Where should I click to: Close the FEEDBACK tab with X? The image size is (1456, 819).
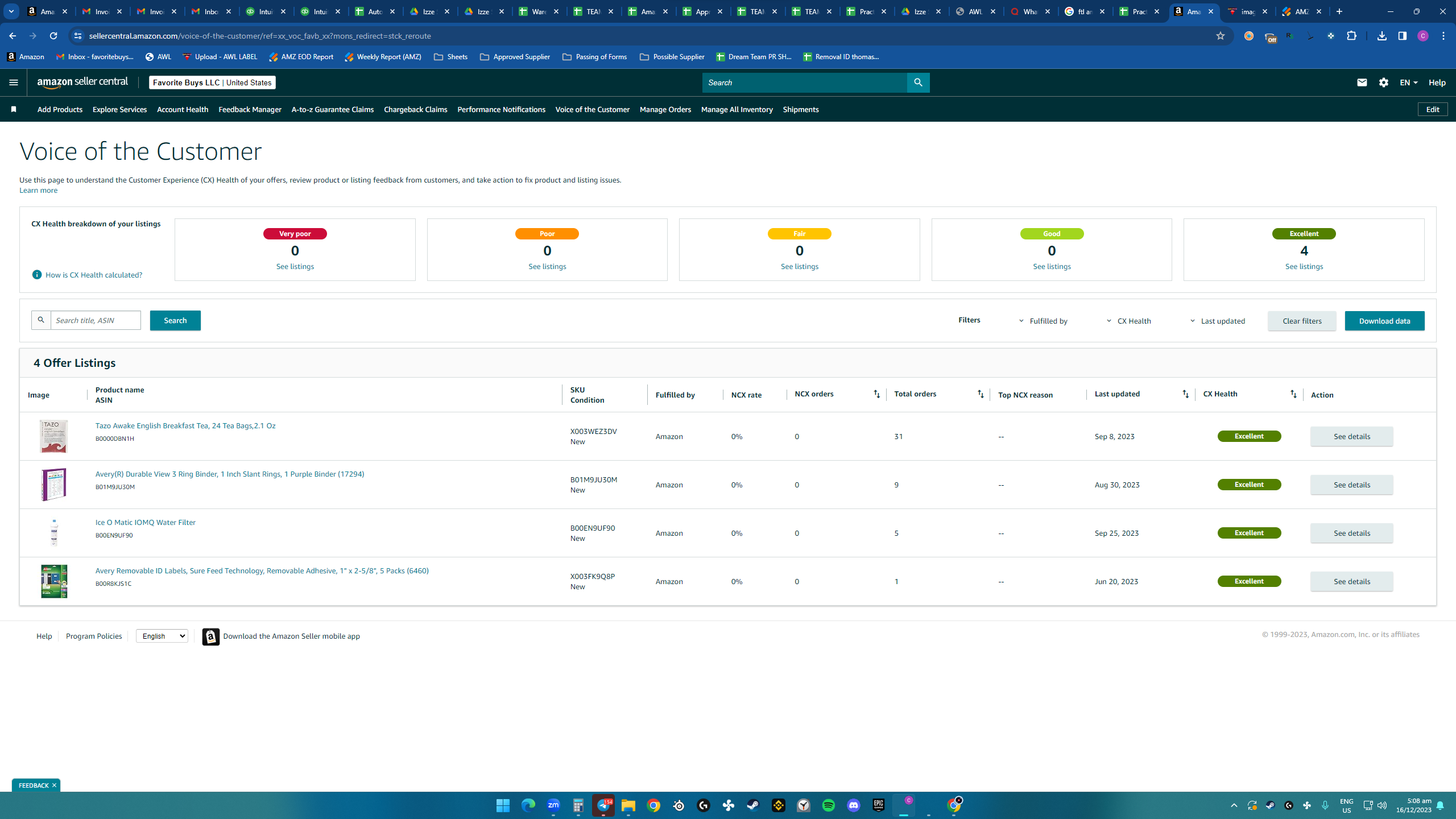pyautogui.click(x=54, y=785)
